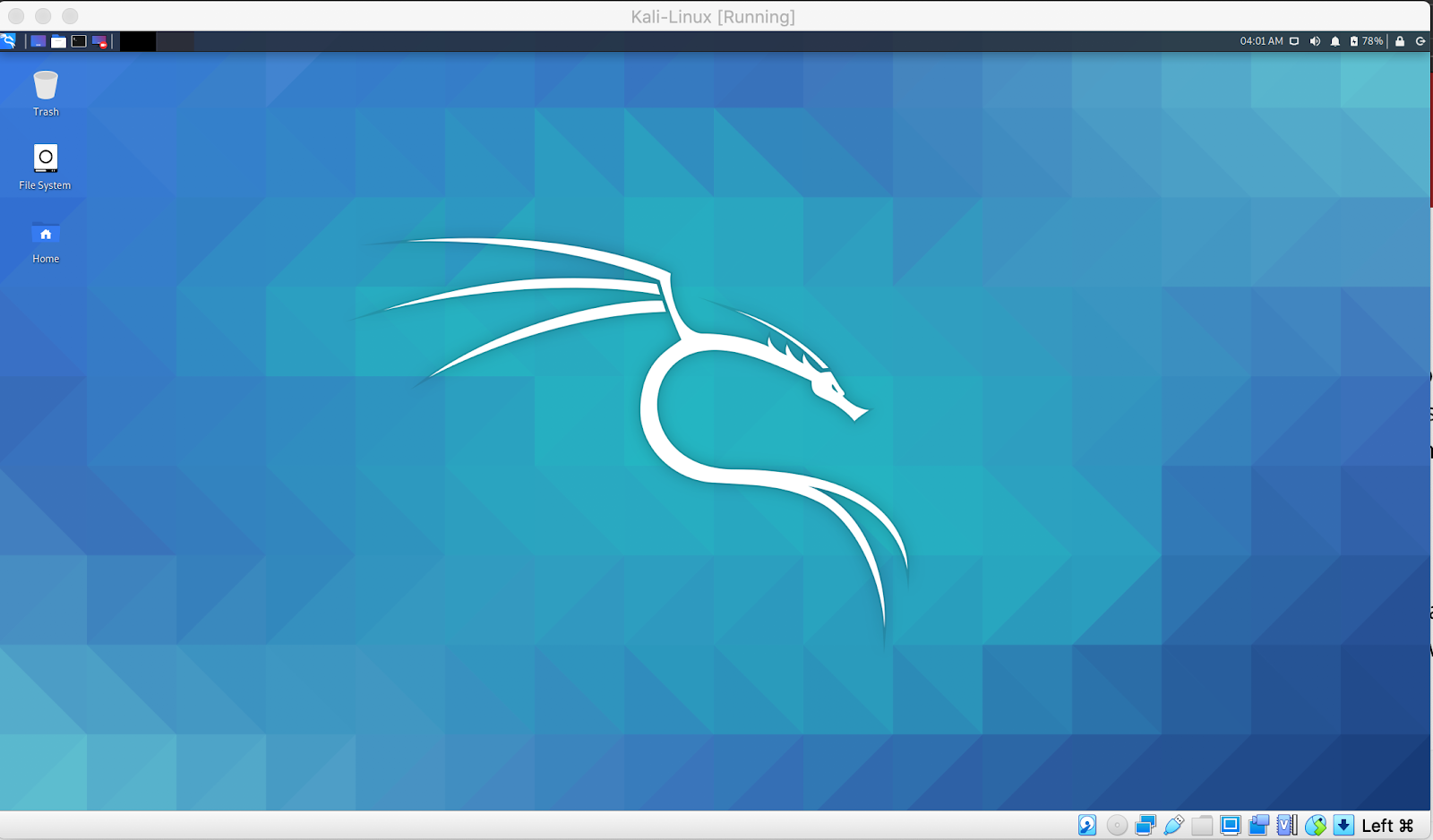The width and height of the screenshot is (1433, 840).
Task: Open the VirtualBox network adapter indicator
Action: [x=1146, y=826]
